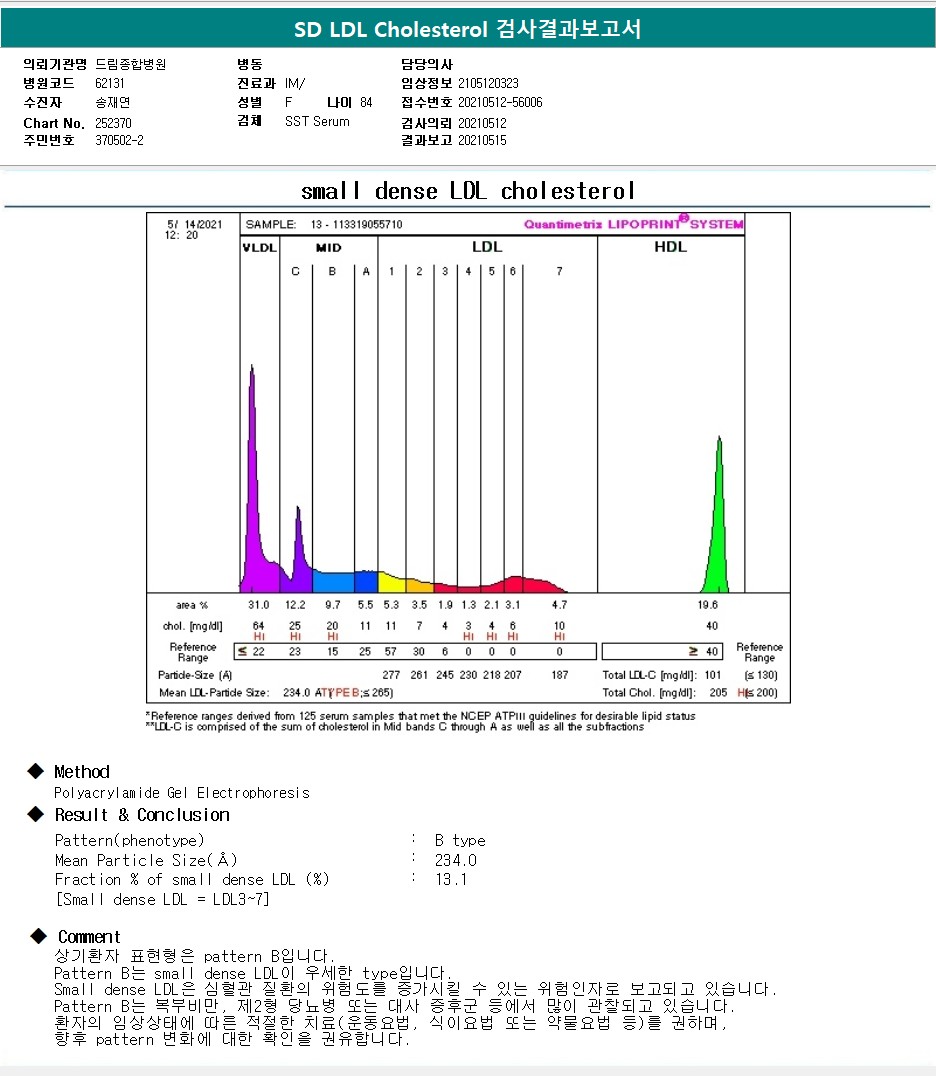Viewport: 936px width, 1076px height.
Task: Click the 'area %' row label
Action: [191, 605]
